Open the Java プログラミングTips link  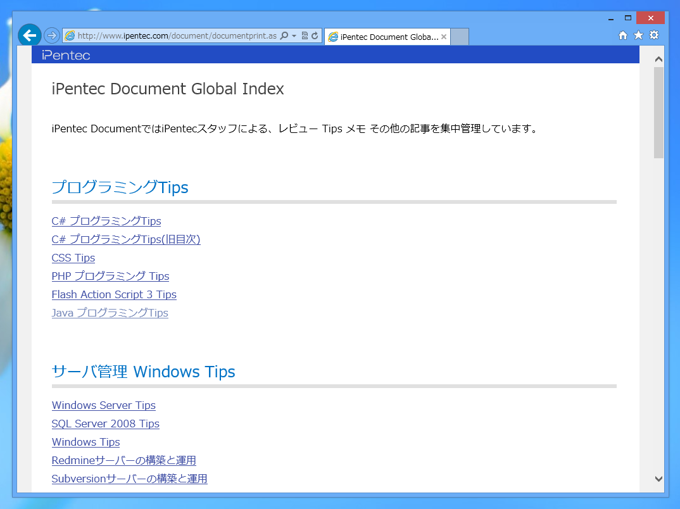tap(110, 313)
